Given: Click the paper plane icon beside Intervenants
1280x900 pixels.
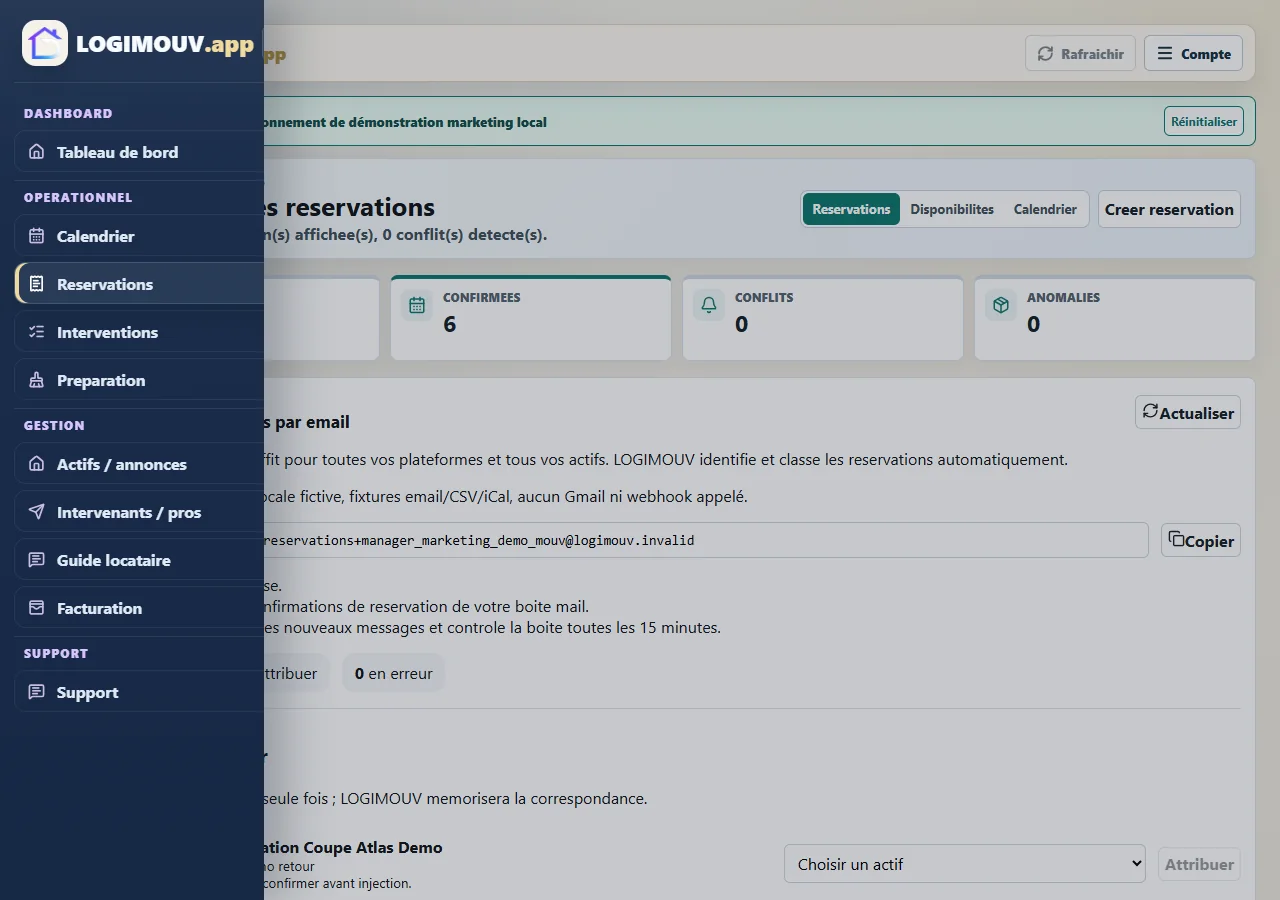Looking at the screenshot, I should [x=37, y=512].
